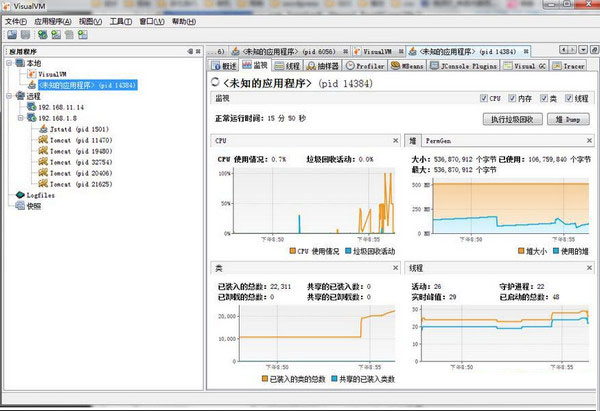This screenshot has height=411, width=600.
Task: Collapse the 本地 (local) tree node
Action: click(x=9, y=63)
